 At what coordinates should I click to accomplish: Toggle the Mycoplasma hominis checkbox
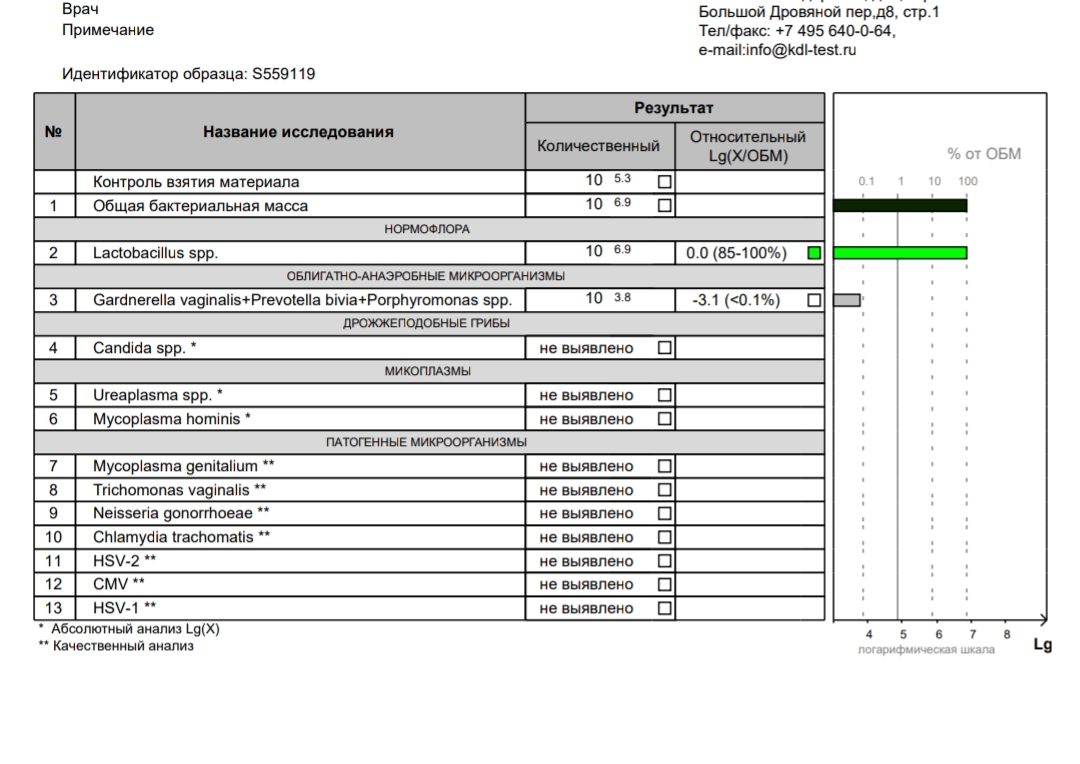(665, 419)
